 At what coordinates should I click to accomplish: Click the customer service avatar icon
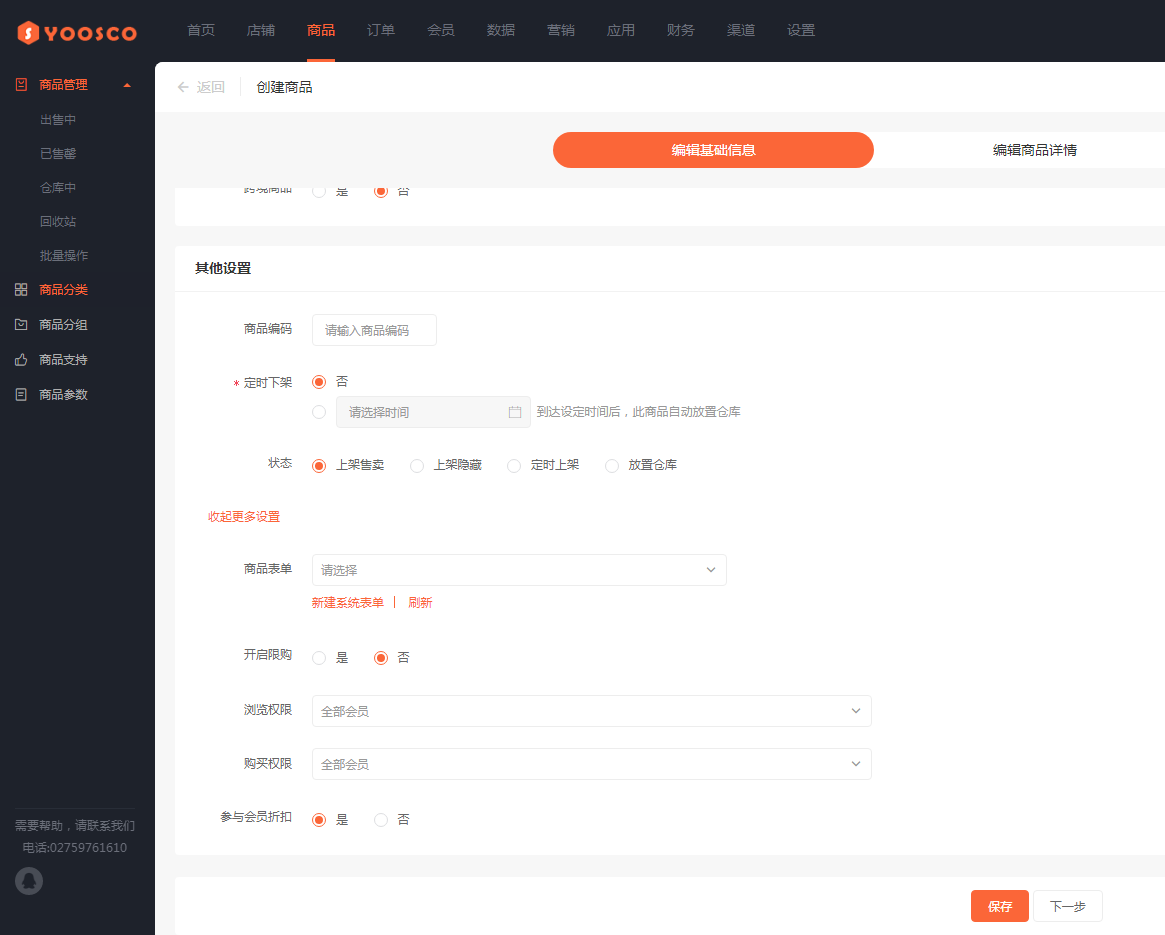pos(29,881)
